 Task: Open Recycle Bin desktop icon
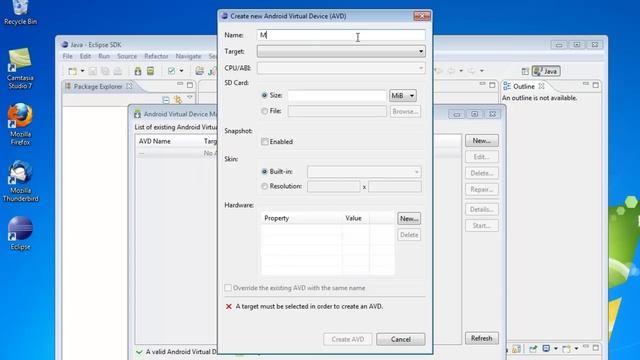point(20,13)
